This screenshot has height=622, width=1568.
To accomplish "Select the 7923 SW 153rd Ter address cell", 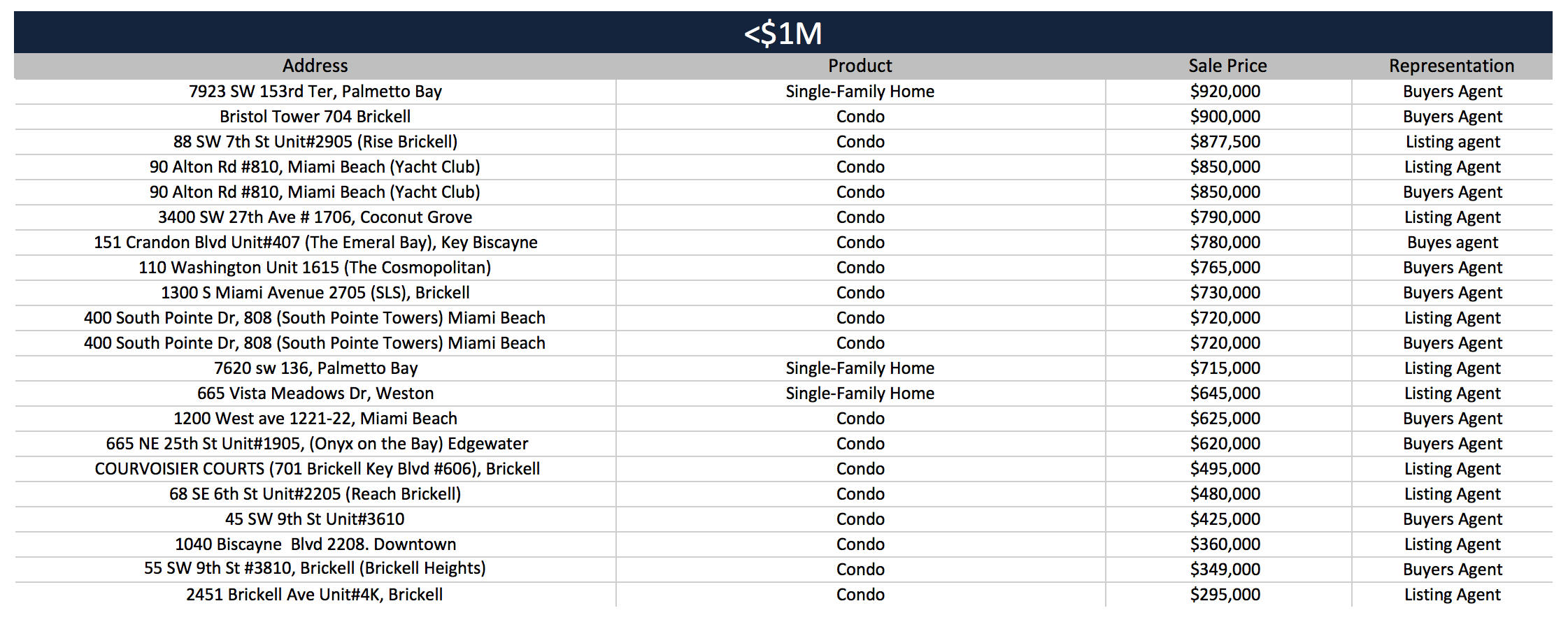I will (315, 92).
